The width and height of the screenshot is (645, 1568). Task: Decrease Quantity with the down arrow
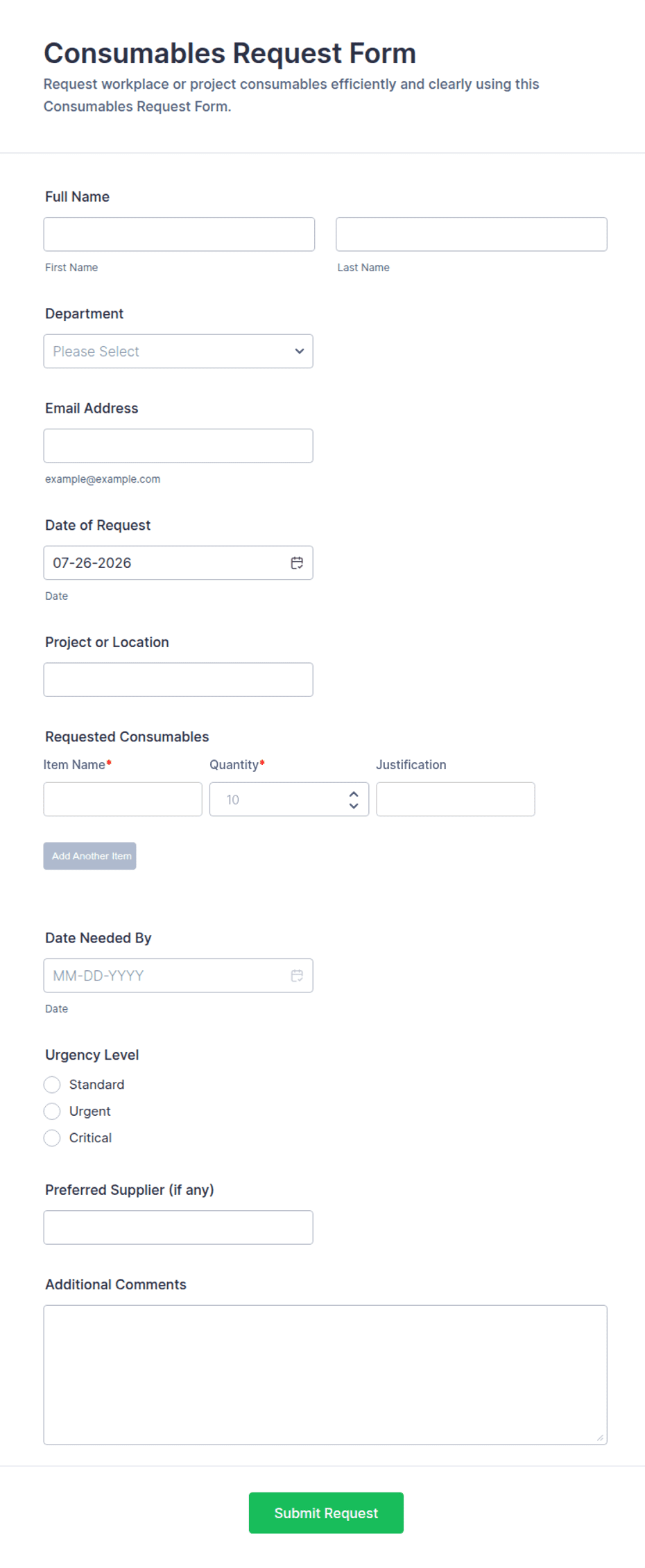pos(354,806)
